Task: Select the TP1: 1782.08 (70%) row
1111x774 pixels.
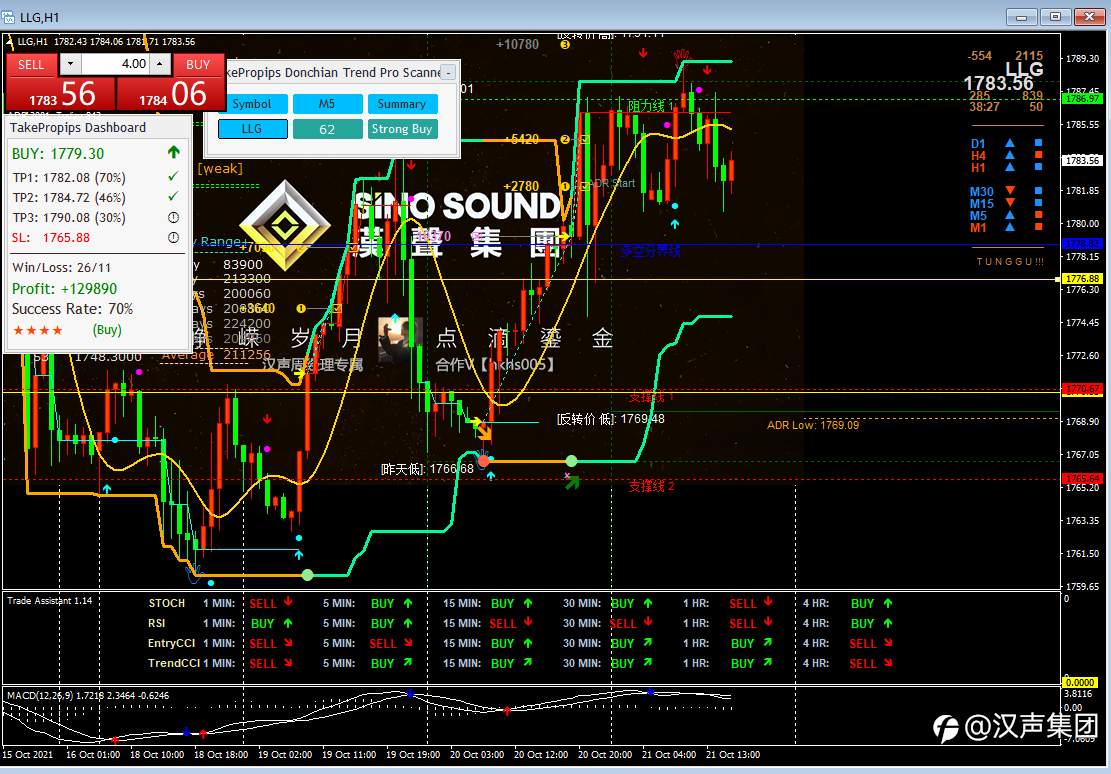Action: pos(69,177)
